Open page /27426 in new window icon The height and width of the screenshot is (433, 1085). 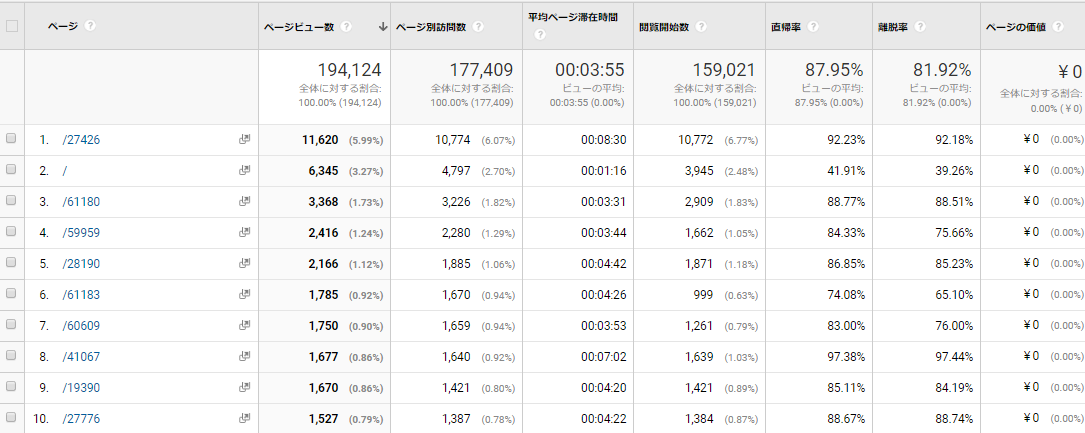pos(244,140)
